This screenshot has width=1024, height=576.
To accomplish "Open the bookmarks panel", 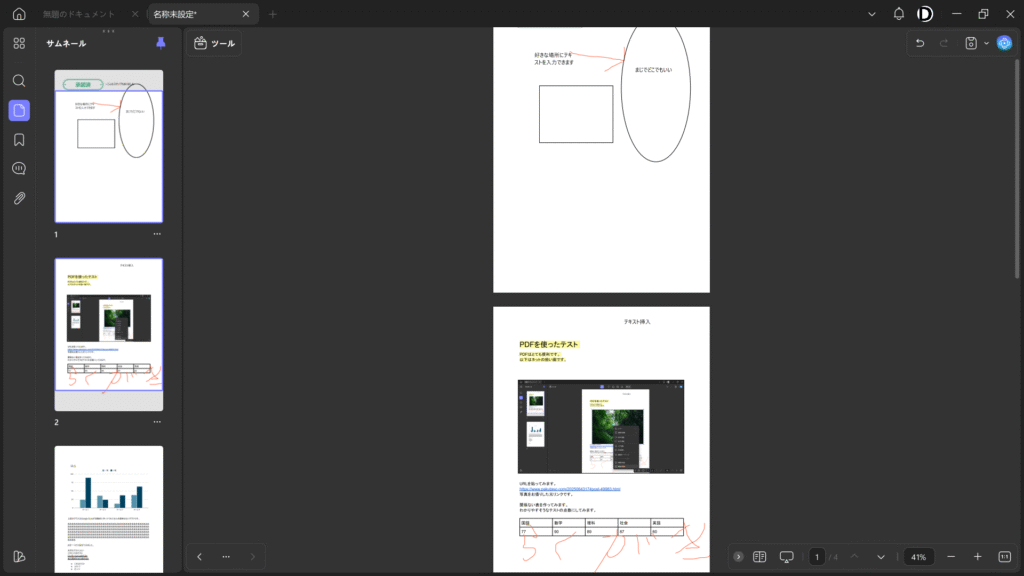I will pos(19,139).
